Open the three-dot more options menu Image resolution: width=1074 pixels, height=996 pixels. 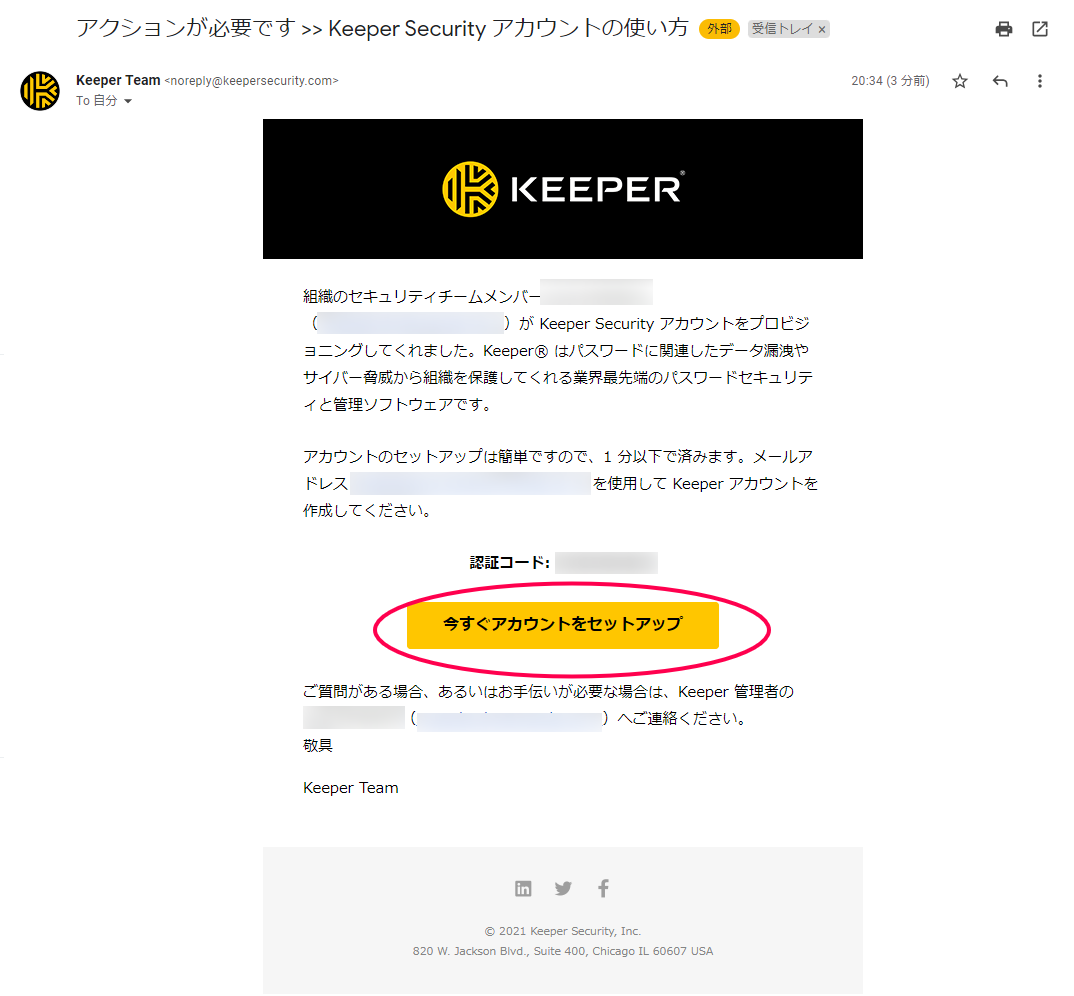click(1040, 82)
